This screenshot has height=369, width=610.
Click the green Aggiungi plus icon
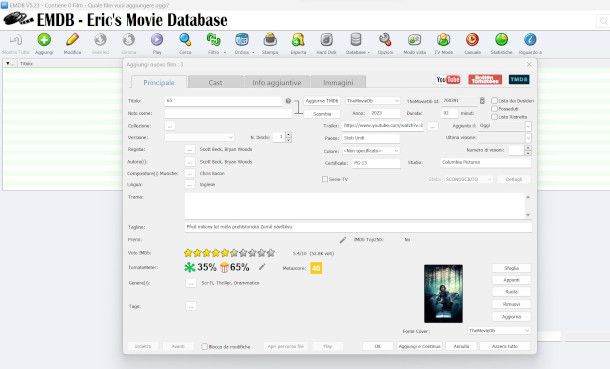44,40
